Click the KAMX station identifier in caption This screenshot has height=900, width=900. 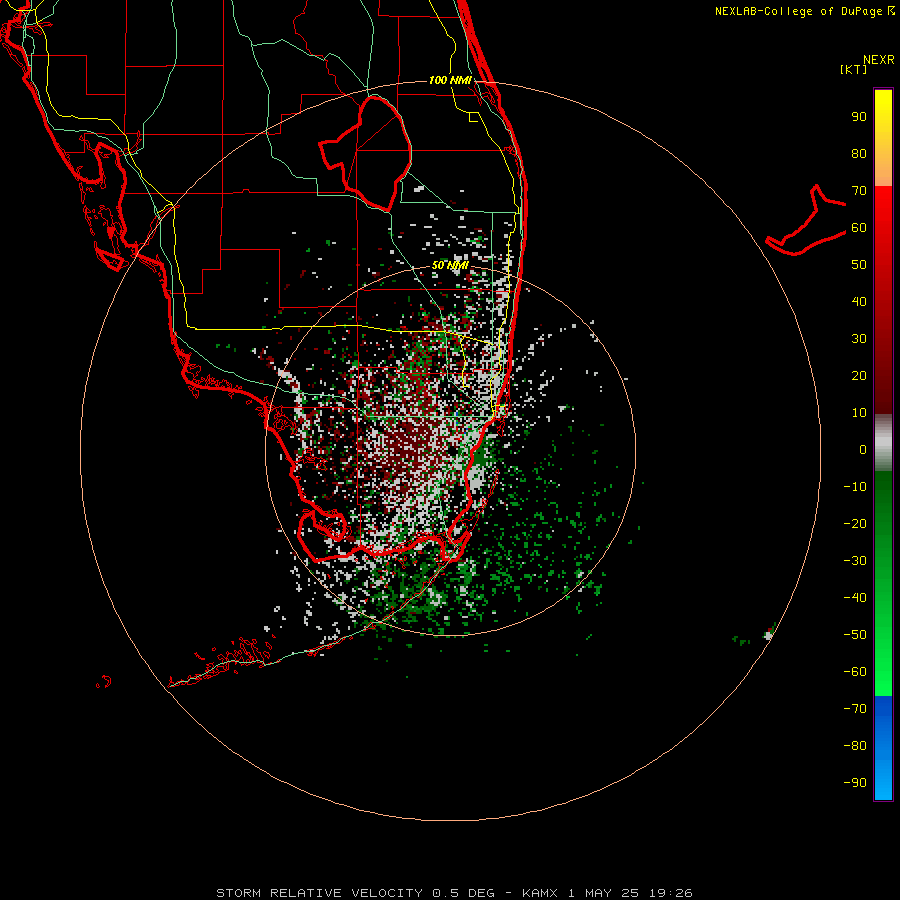(x=540, y=893)
